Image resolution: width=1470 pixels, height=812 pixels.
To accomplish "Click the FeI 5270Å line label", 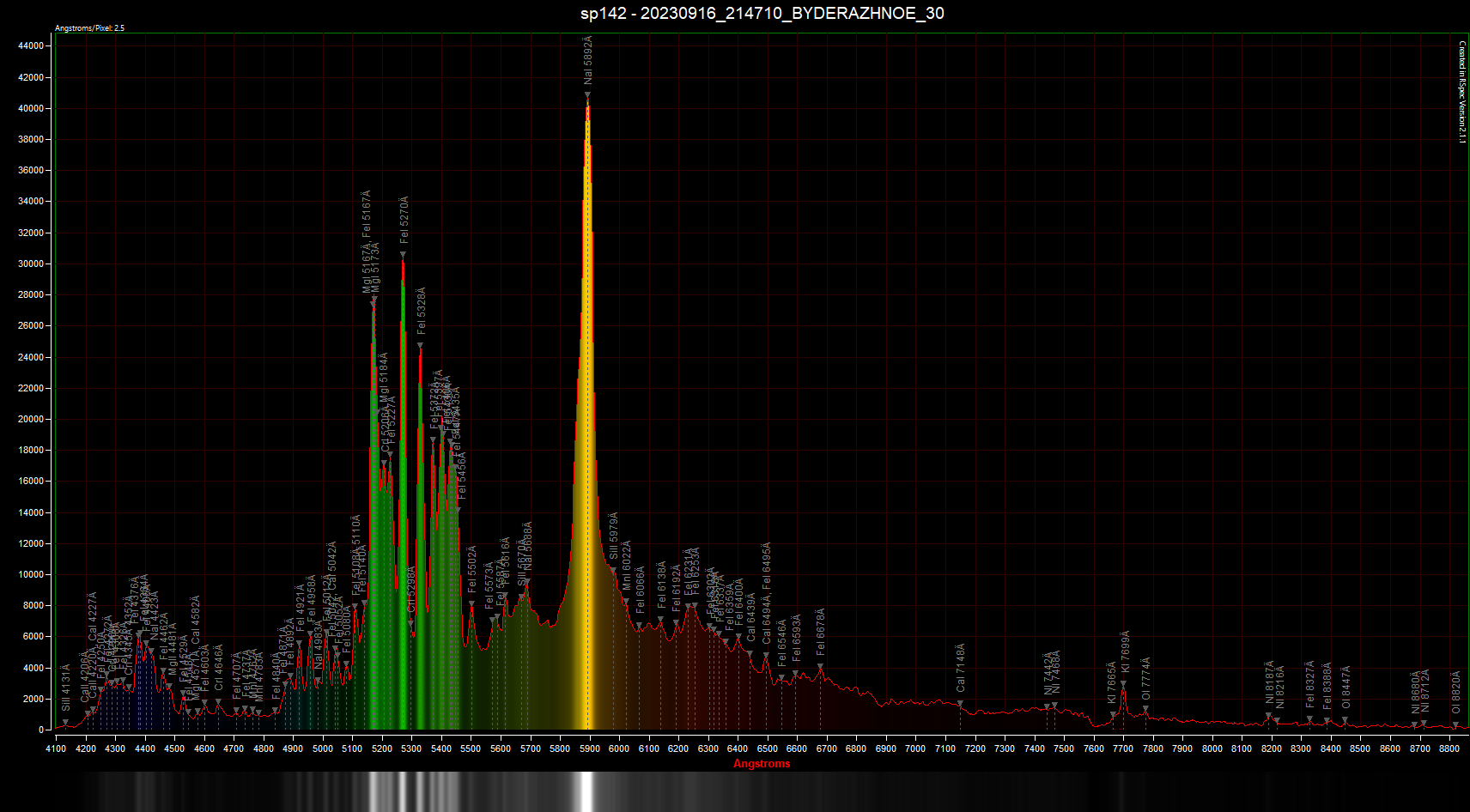I will tap(404, 220).
